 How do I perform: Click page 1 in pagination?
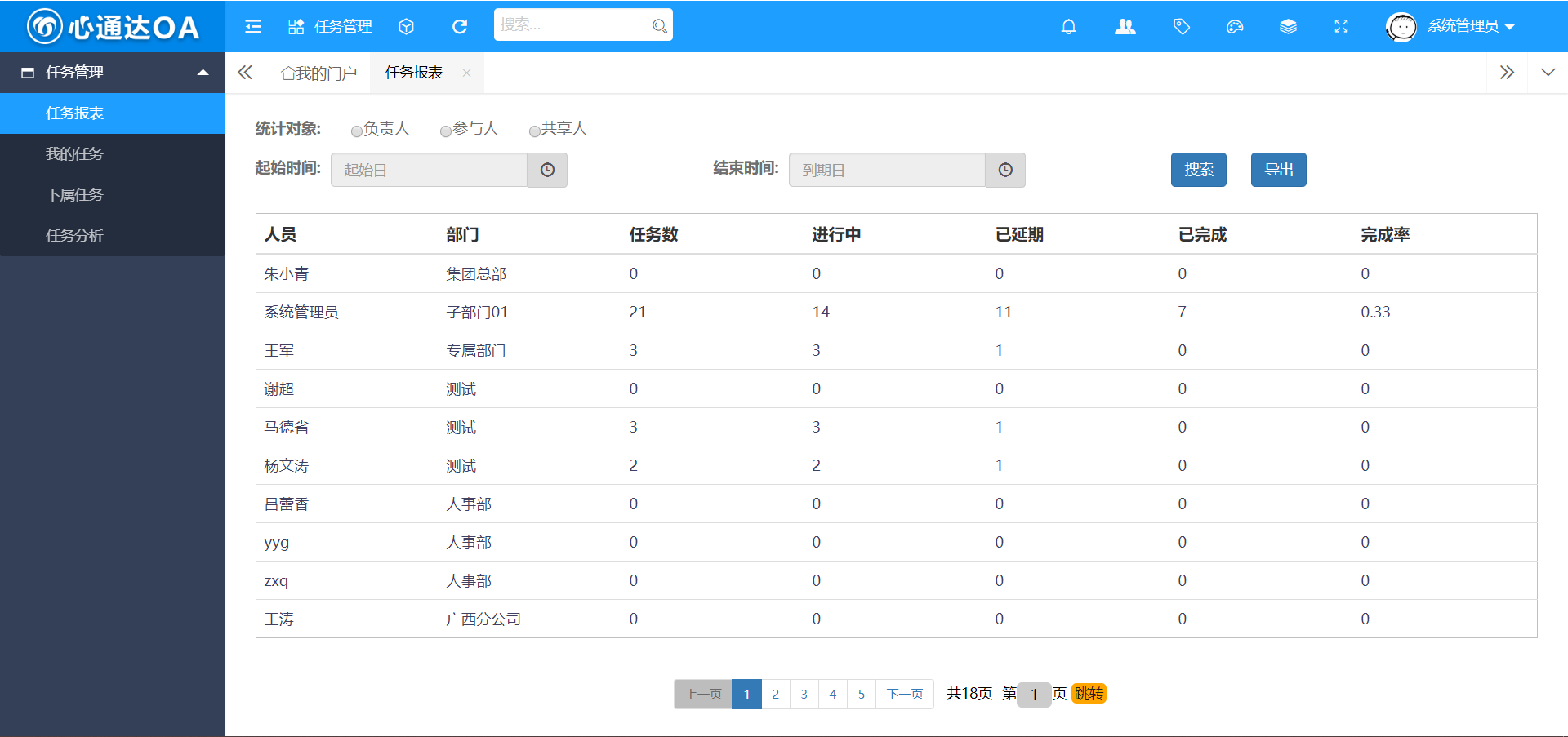(746, 694)
